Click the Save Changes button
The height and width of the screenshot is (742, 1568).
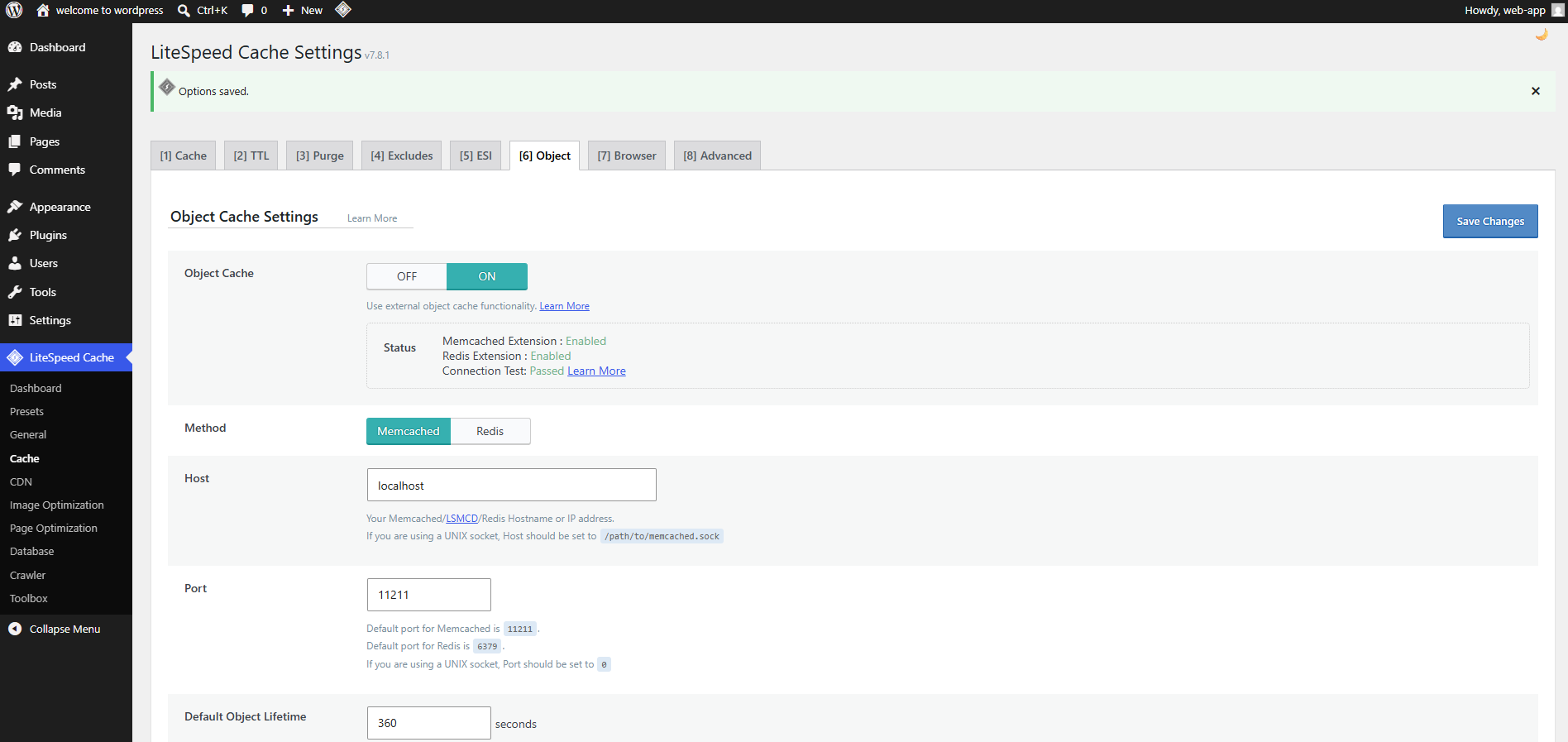click(x=1490, y=221)
